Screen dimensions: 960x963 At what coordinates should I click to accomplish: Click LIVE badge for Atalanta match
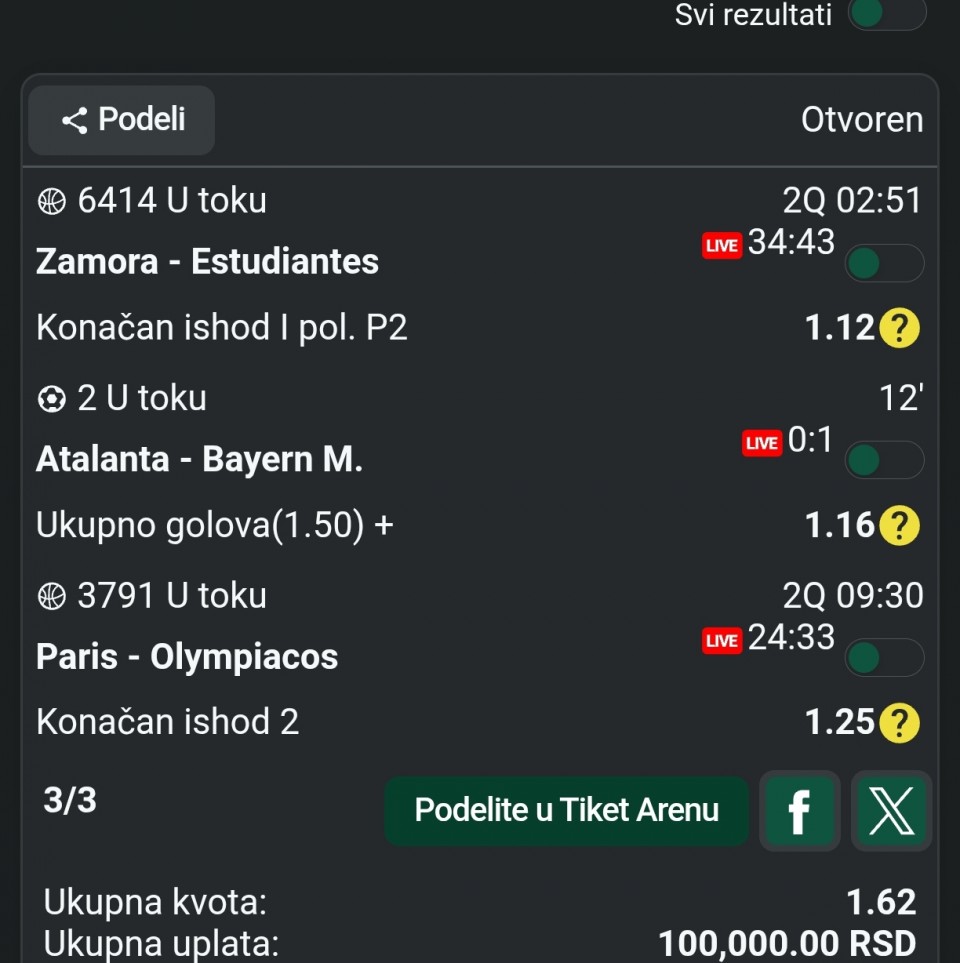click(762, 443)
